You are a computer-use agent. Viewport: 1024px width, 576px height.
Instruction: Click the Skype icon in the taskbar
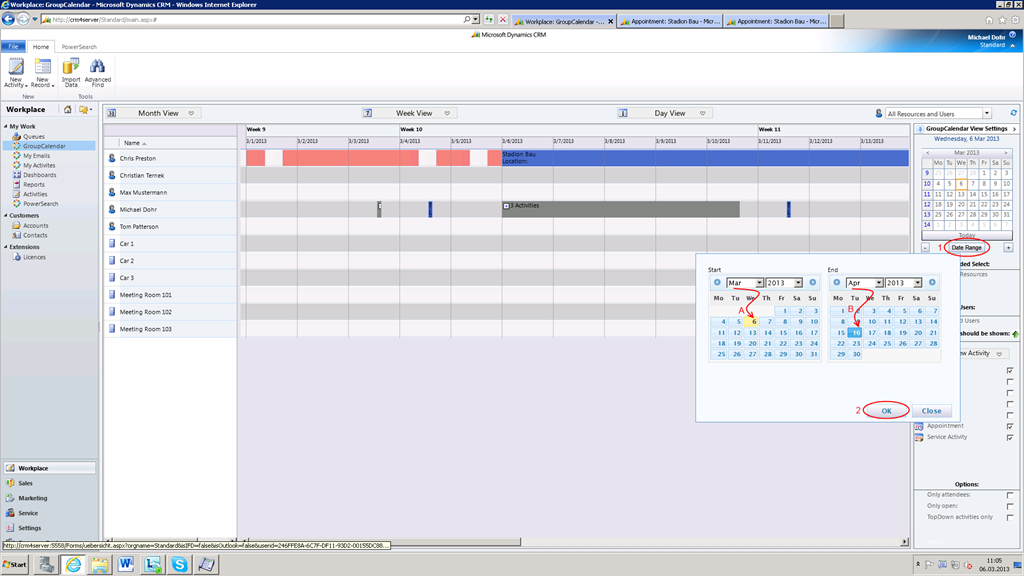tap(180, 564)
